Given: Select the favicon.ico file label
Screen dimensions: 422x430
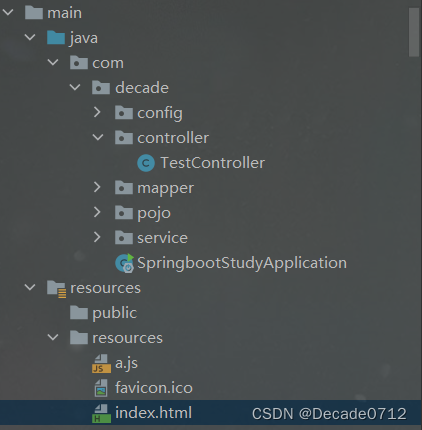Looking at the screenshot, I should [154, 388].
